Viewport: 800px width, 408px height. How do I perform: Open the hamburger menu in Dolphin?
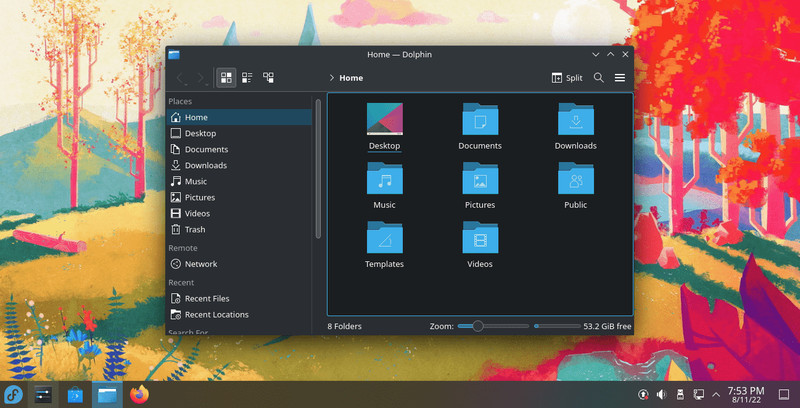tap(620, 78)
